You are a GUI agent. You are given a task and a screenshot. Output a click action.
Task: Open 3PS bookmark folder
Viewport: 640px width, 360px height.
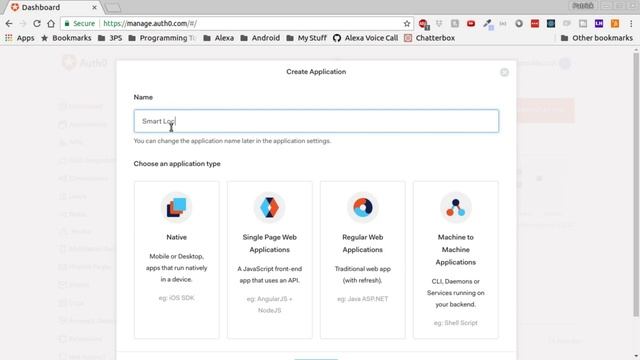[x=110, y=38]
